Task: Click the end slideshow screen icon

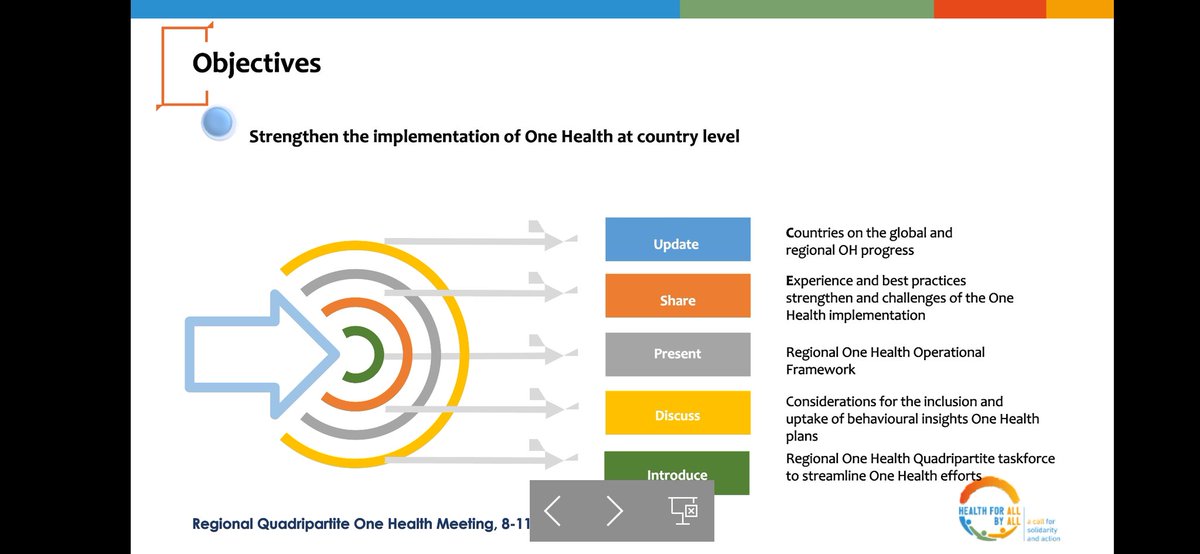Action: pyautogui.click(x=683, y=510)
